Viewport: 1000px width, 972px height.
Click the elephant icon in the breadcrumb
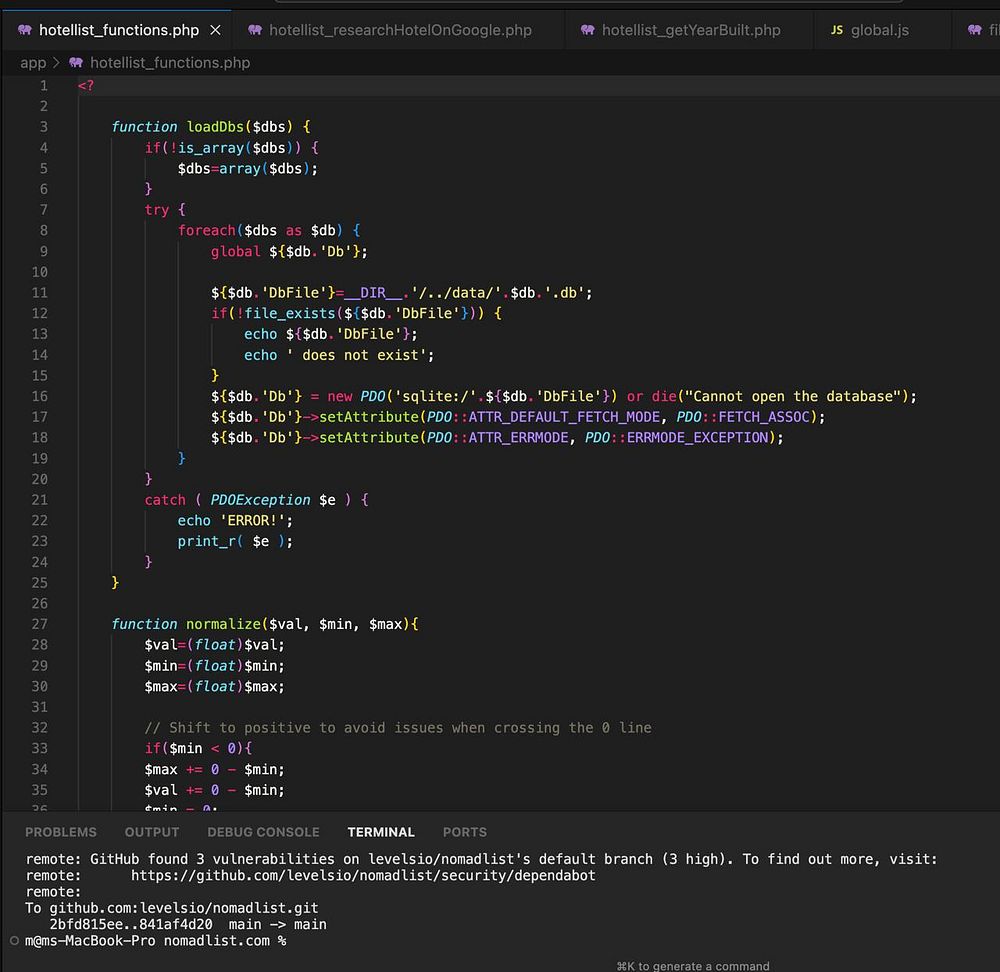click(76, 62)
